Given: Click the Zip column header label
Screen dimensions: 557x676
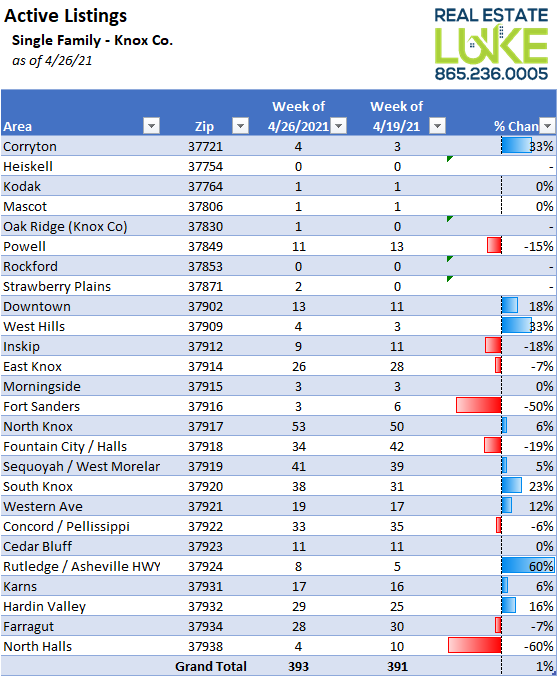Looking at the screenshot, I should coord(204,126).
